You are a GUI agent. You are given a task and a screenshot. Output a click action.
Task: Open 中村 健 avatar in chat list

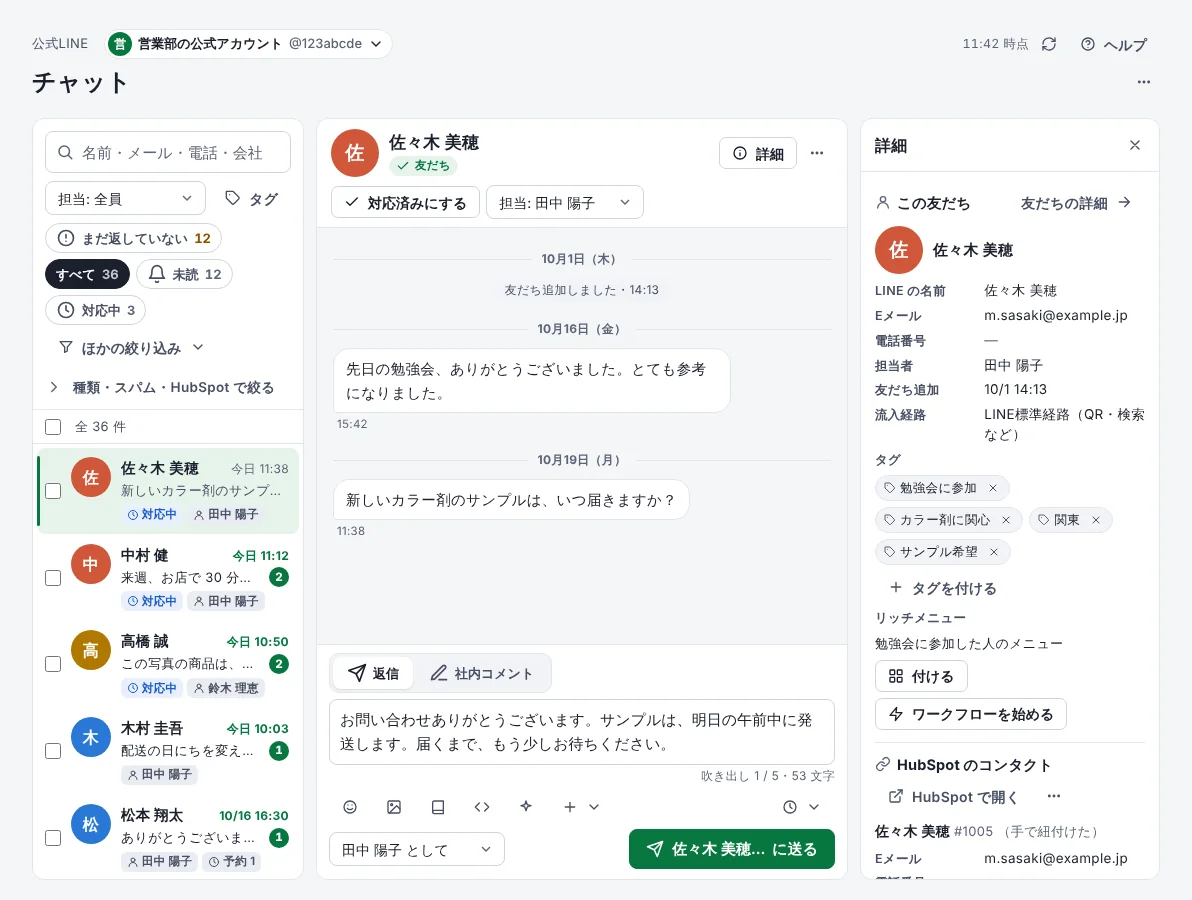(x=90, y=564)
